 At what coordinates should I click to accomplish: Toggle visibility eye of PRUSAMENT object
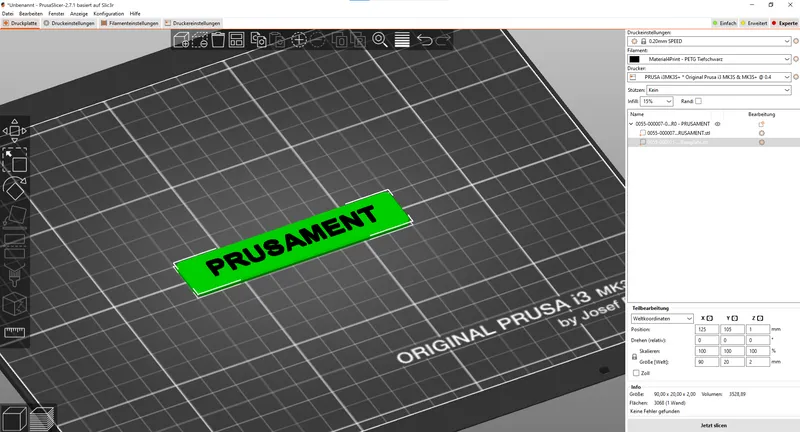[x=717, y=124]
